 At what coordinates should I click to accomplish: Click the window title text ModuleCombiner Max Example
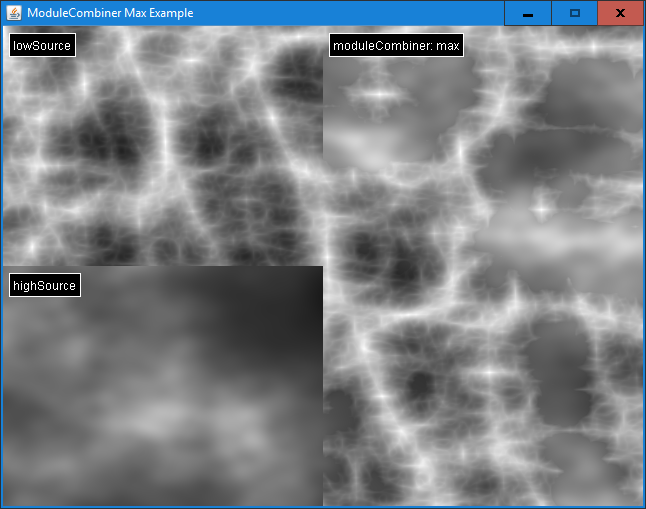click(110, 13)
